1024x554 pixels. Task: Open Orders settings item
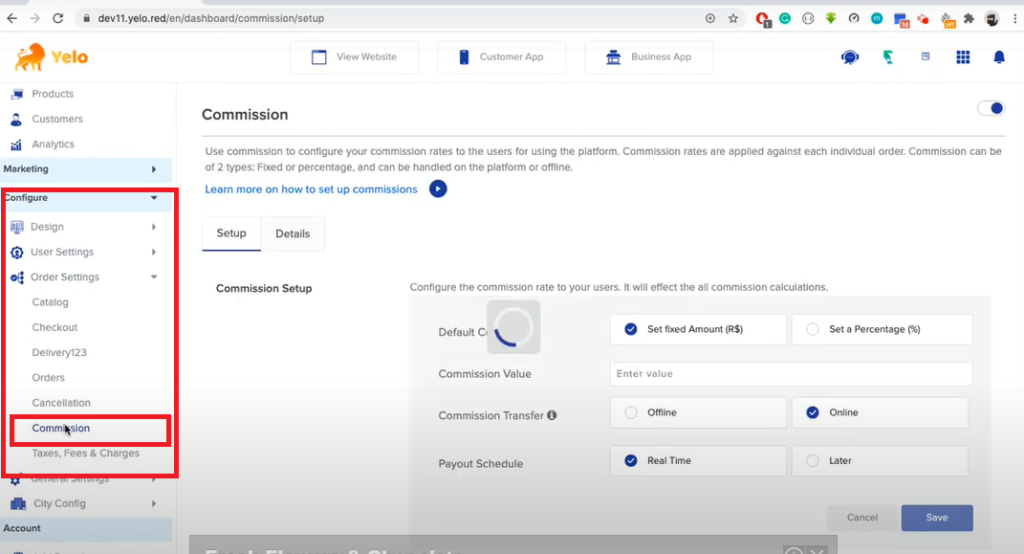tap(48, 378)
